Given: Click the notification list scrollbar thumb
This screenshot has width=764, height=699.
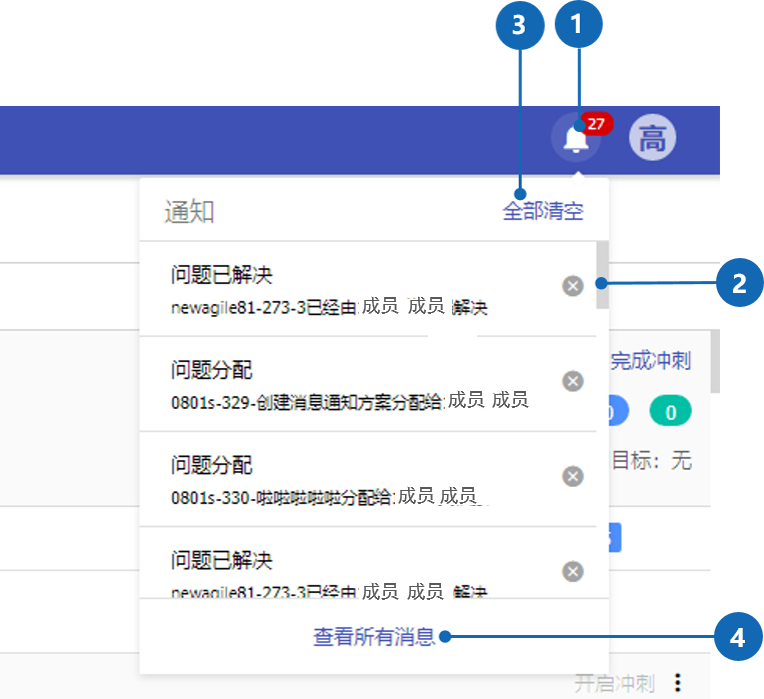Looking at the screenshot, I should coord(602,275).
